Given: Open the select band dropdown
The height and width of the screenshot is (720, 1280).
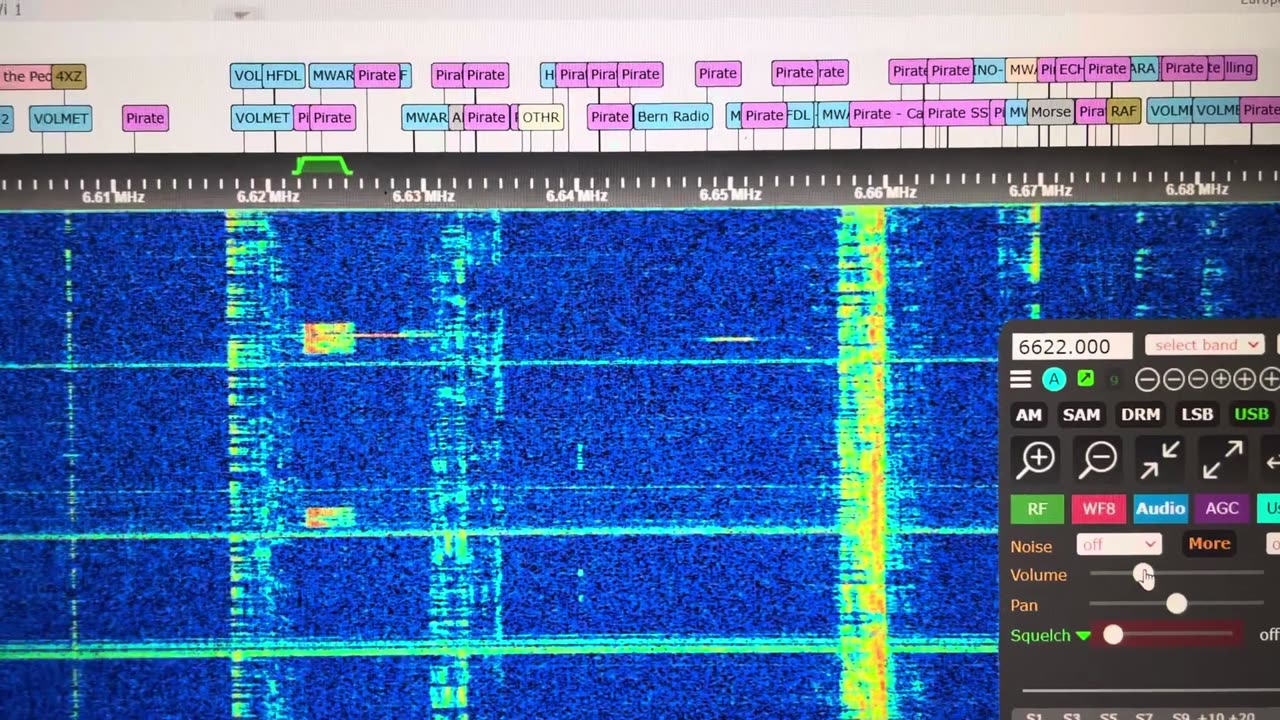Looking at the screenshot, I should (1206, 345).
